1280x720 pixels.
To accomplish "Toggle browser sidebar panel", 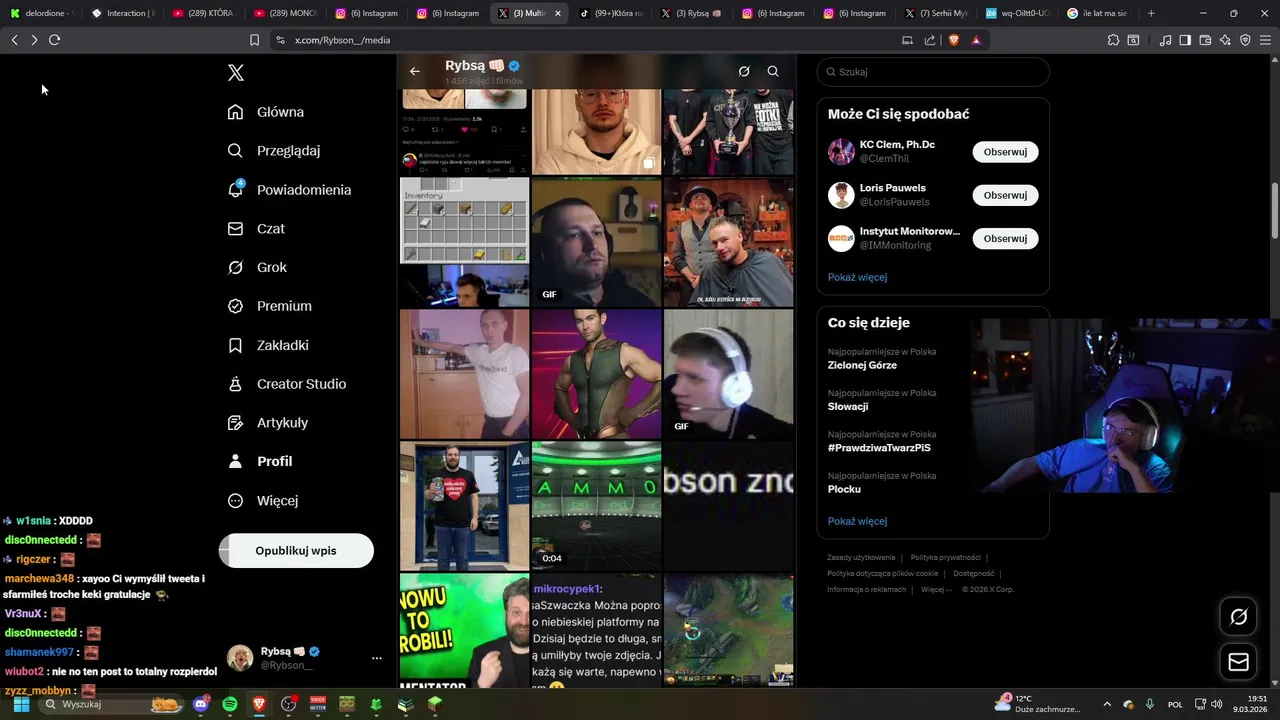I will (1185, 40).
